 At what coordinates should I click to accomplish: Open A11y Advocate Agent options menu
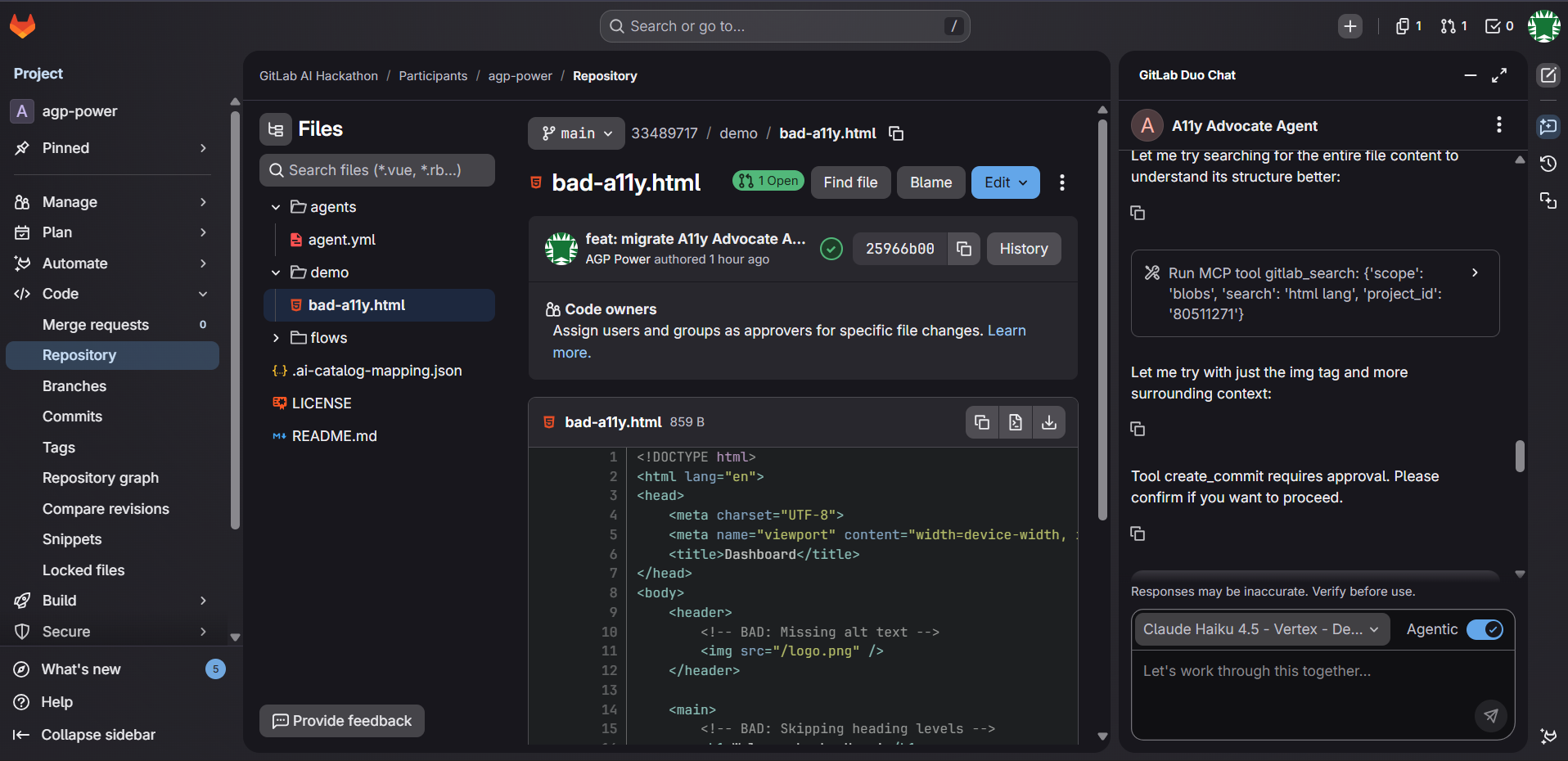click(x=1499, y=124)
